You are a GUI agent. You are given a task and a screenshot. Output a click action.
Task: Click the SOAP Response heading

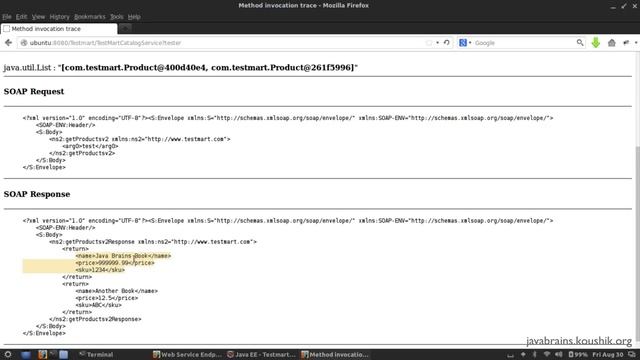pos(37,194)
